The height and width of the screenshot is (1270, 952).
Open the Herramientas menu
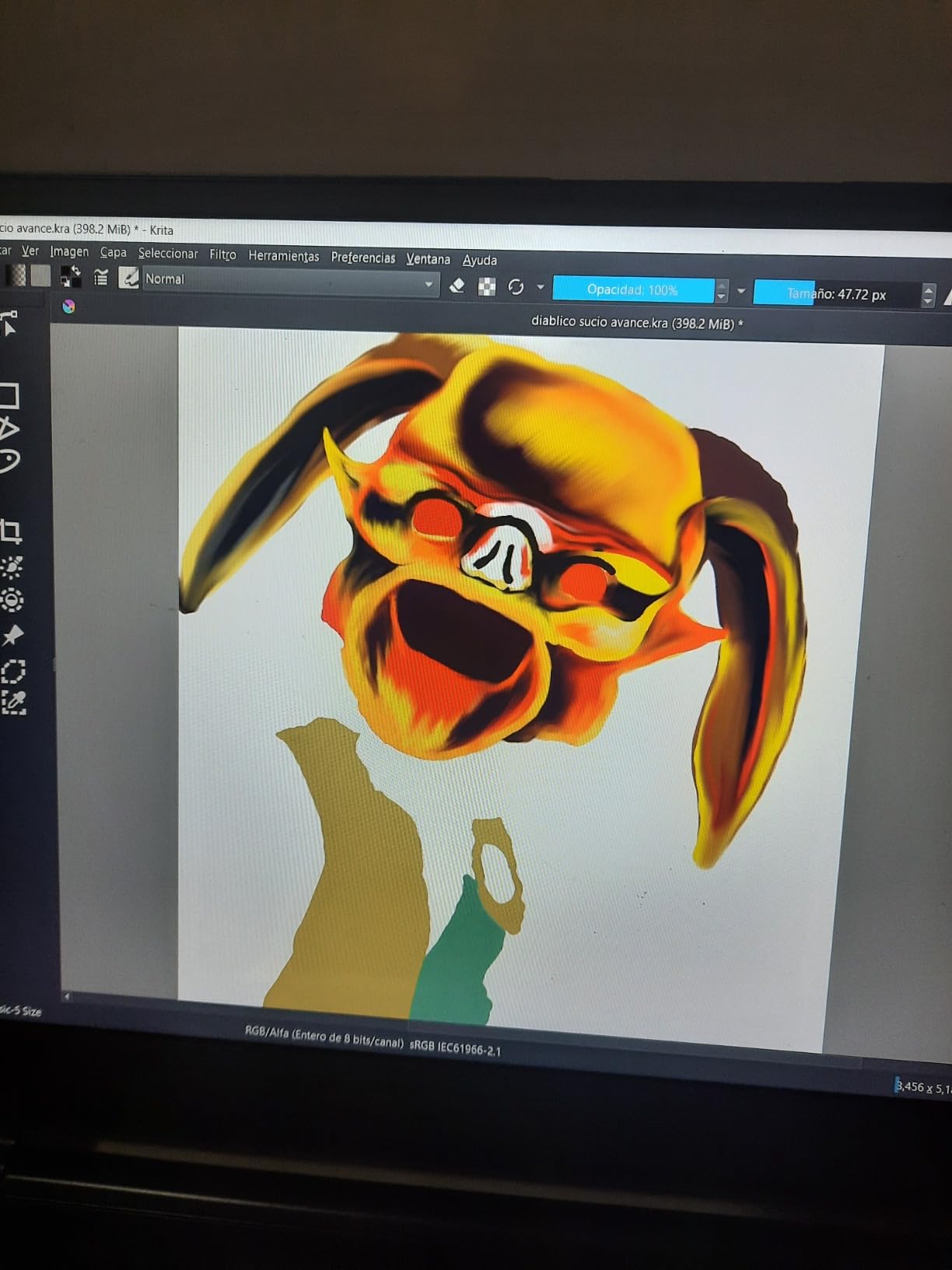[284, 256]
